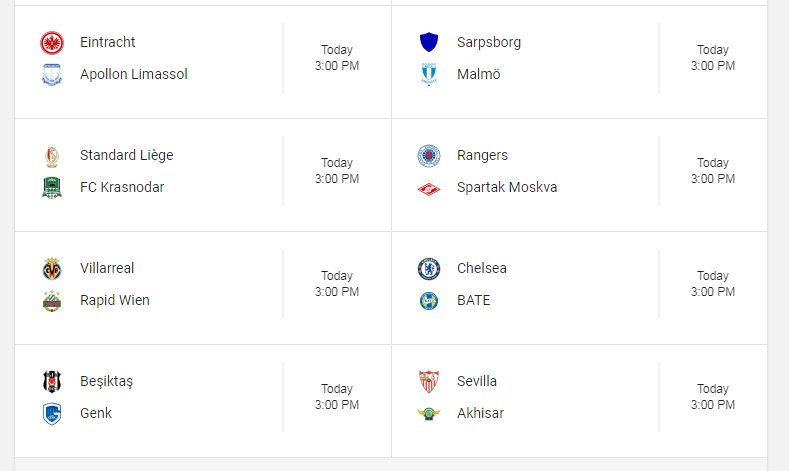789x471 pixels.
Task: Select the Rapid Wien team name
Action: click(x=115, y=300)
